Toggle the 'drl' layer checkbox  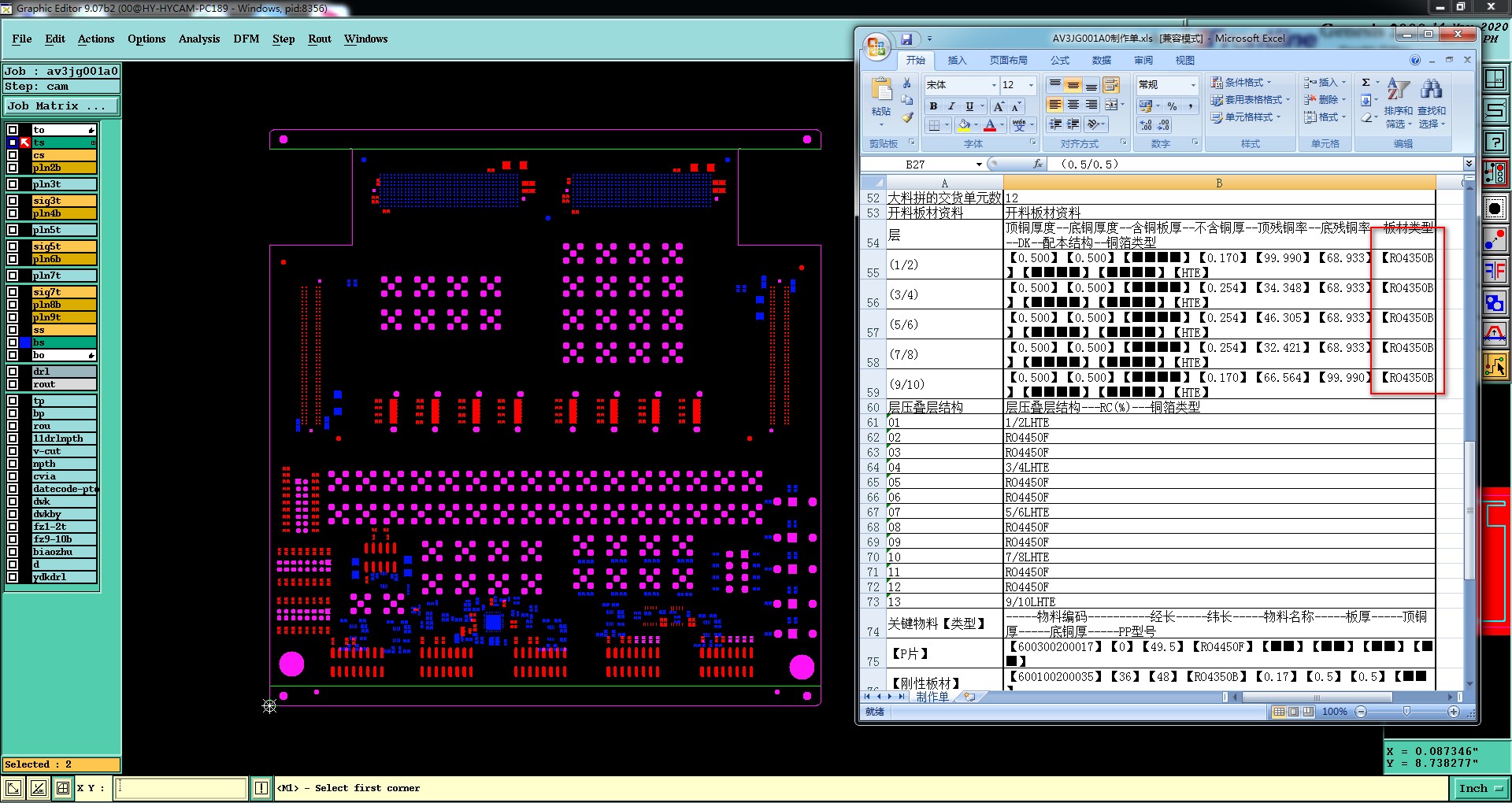(13, 372)
